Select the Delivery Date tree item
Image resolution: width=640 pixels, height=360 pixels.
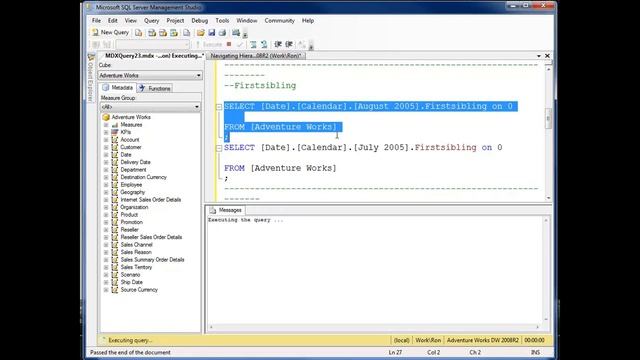(x=136, y=162)
